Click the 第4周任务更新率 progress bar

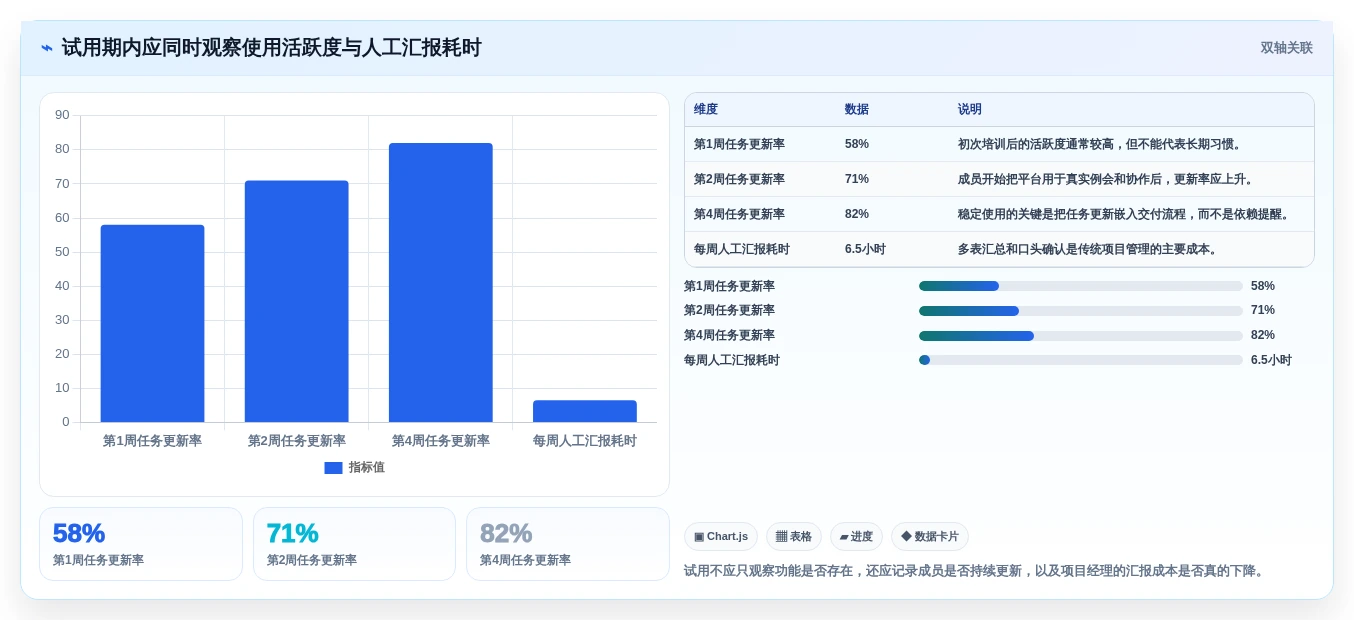click(x=1081, y=336)
